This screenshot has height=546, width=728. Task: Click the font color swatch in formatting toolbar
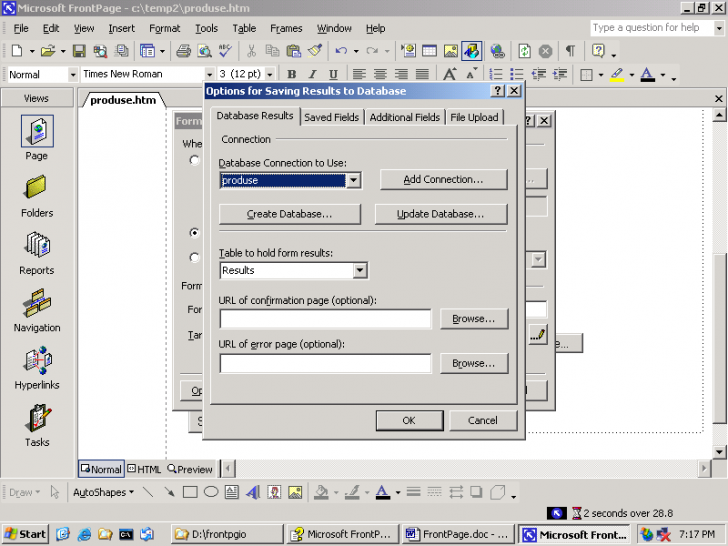click(x=648, y=75)
